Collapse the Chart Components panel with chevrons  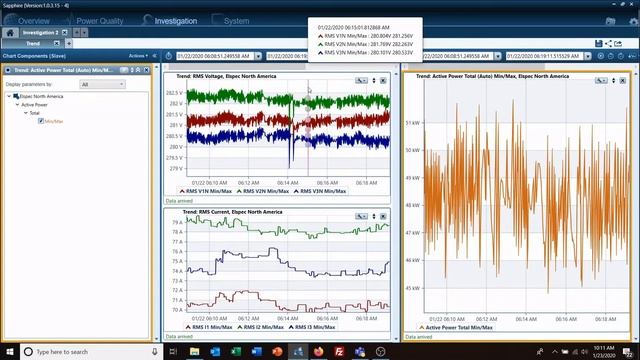(x=155, y=56)
